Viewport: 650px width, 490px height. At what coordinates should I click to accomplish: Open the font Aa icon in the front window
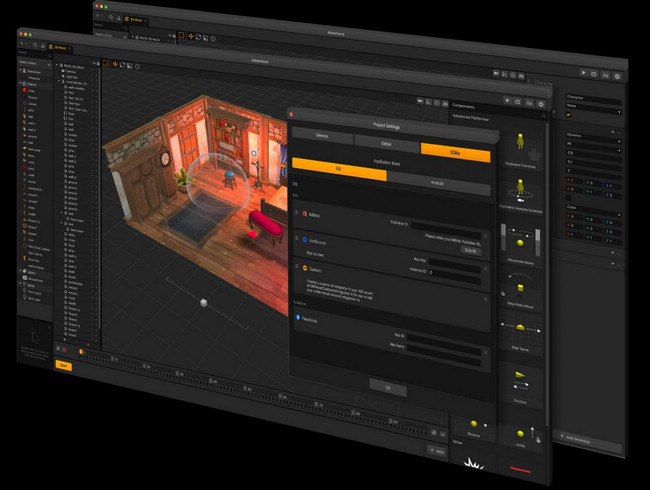click(x=529, y=103)
